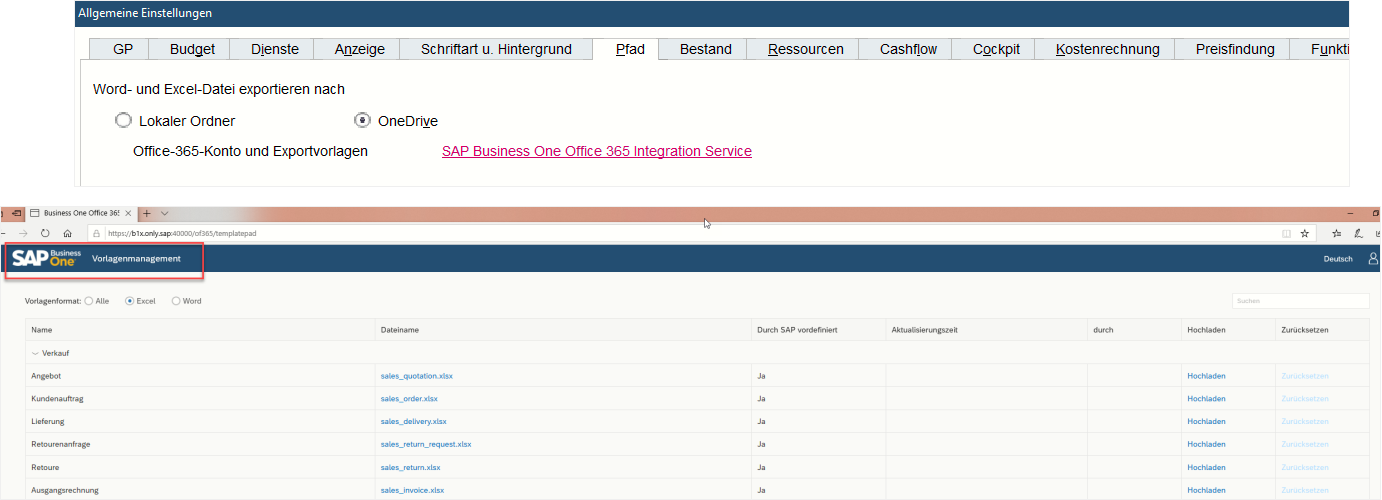Screen dimensions: 1382x500
Task: Choose Excel template format
Action: [130, 300]
